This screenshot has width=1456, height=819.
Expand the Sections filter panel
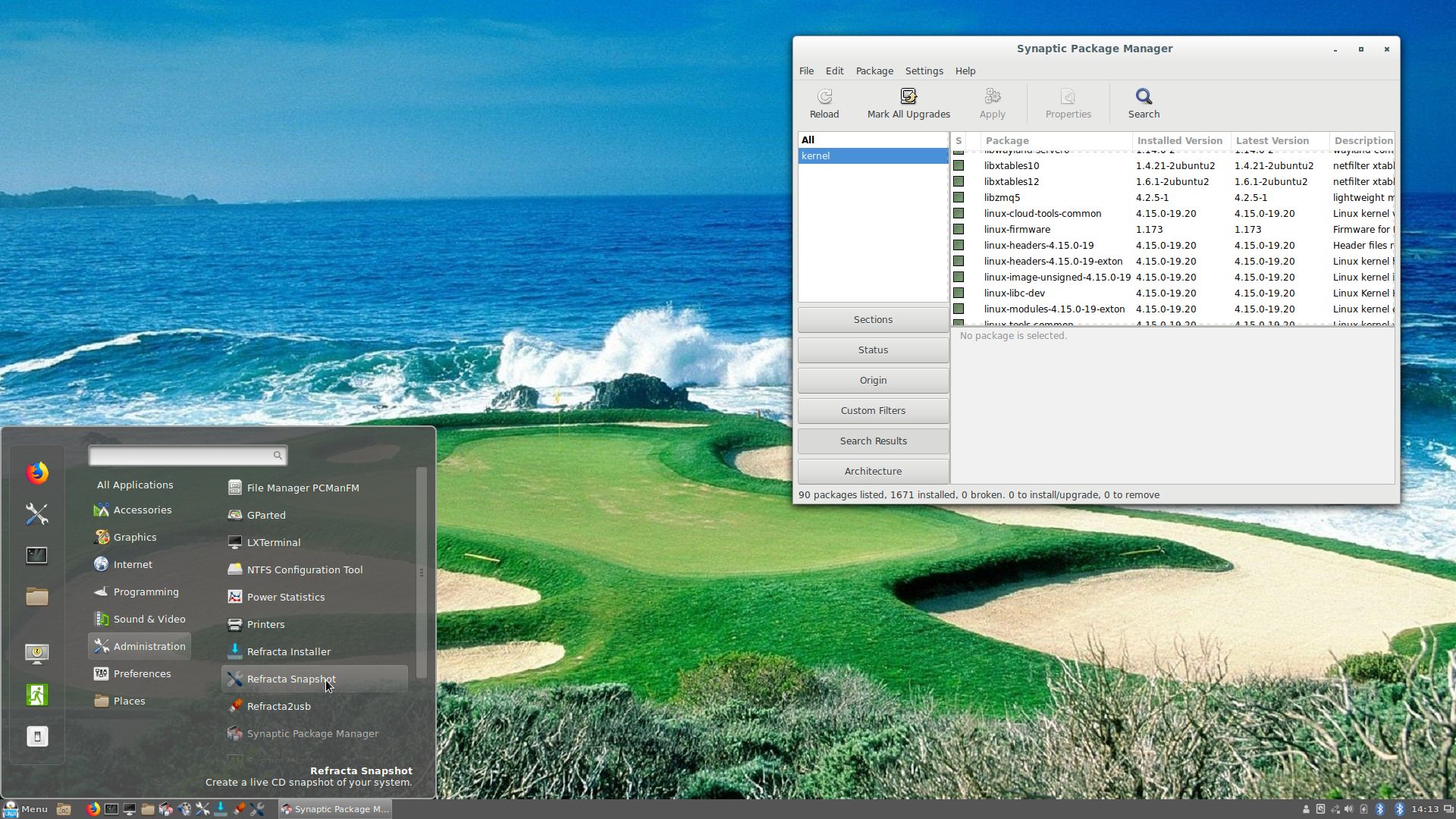pos(872,319)
